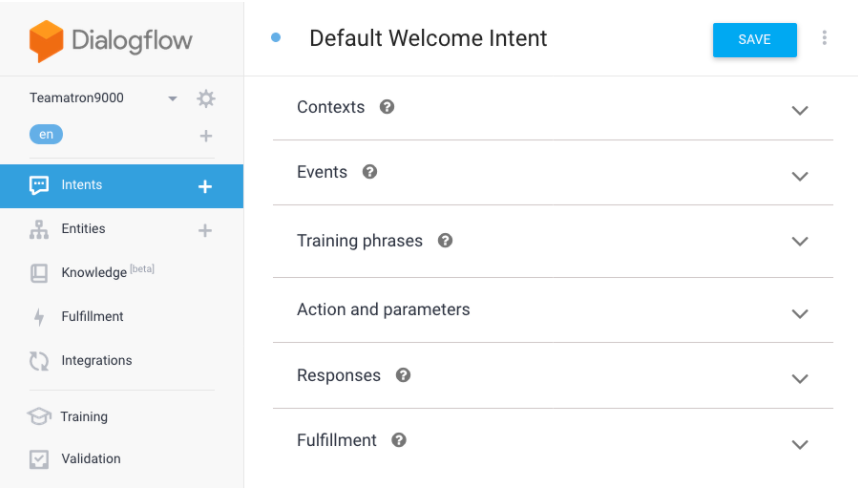This screenshot has height=490, width=858.
Task: Create new entity with plus icon
Action: [205, 230]
